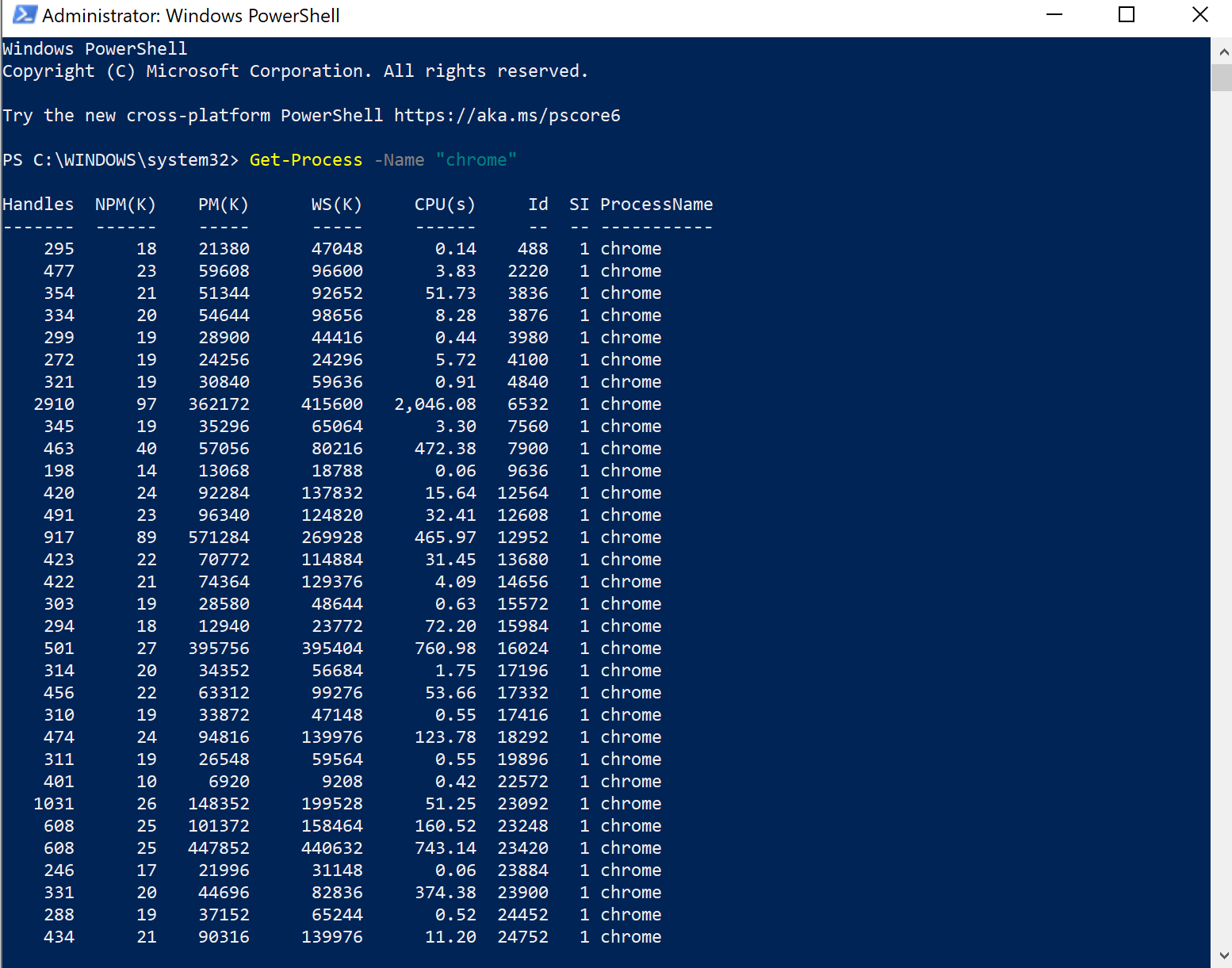Click Handles value 2910

pyautogui.click(x=54, y=404)
